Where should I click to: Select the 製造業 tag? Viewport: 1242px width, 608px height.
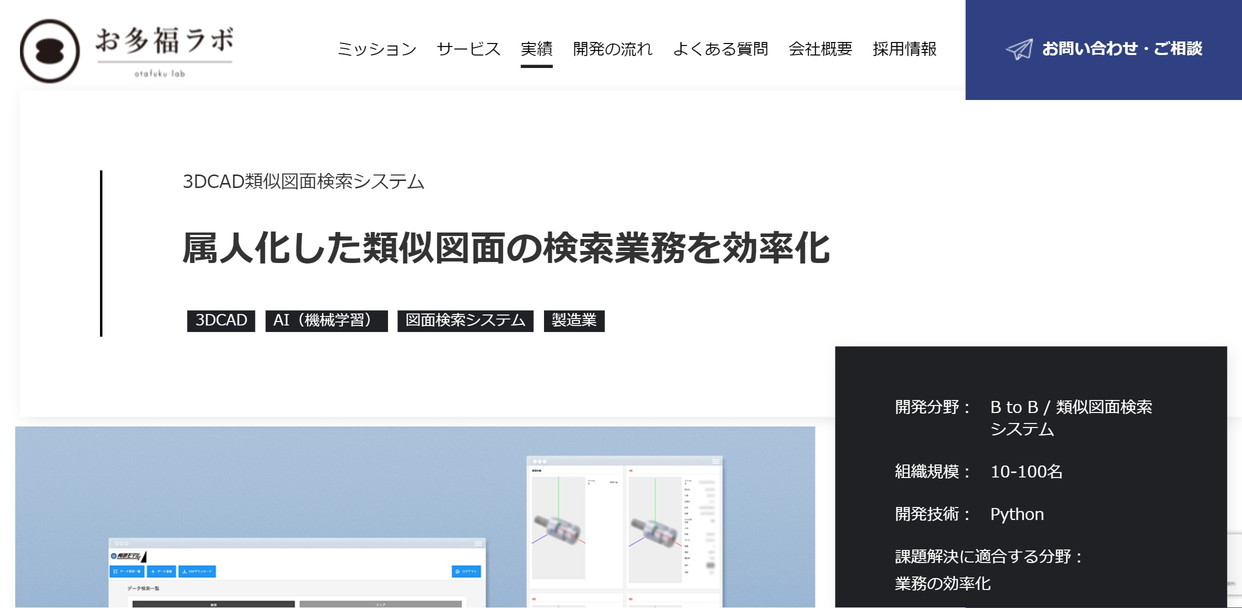point(575,321)
